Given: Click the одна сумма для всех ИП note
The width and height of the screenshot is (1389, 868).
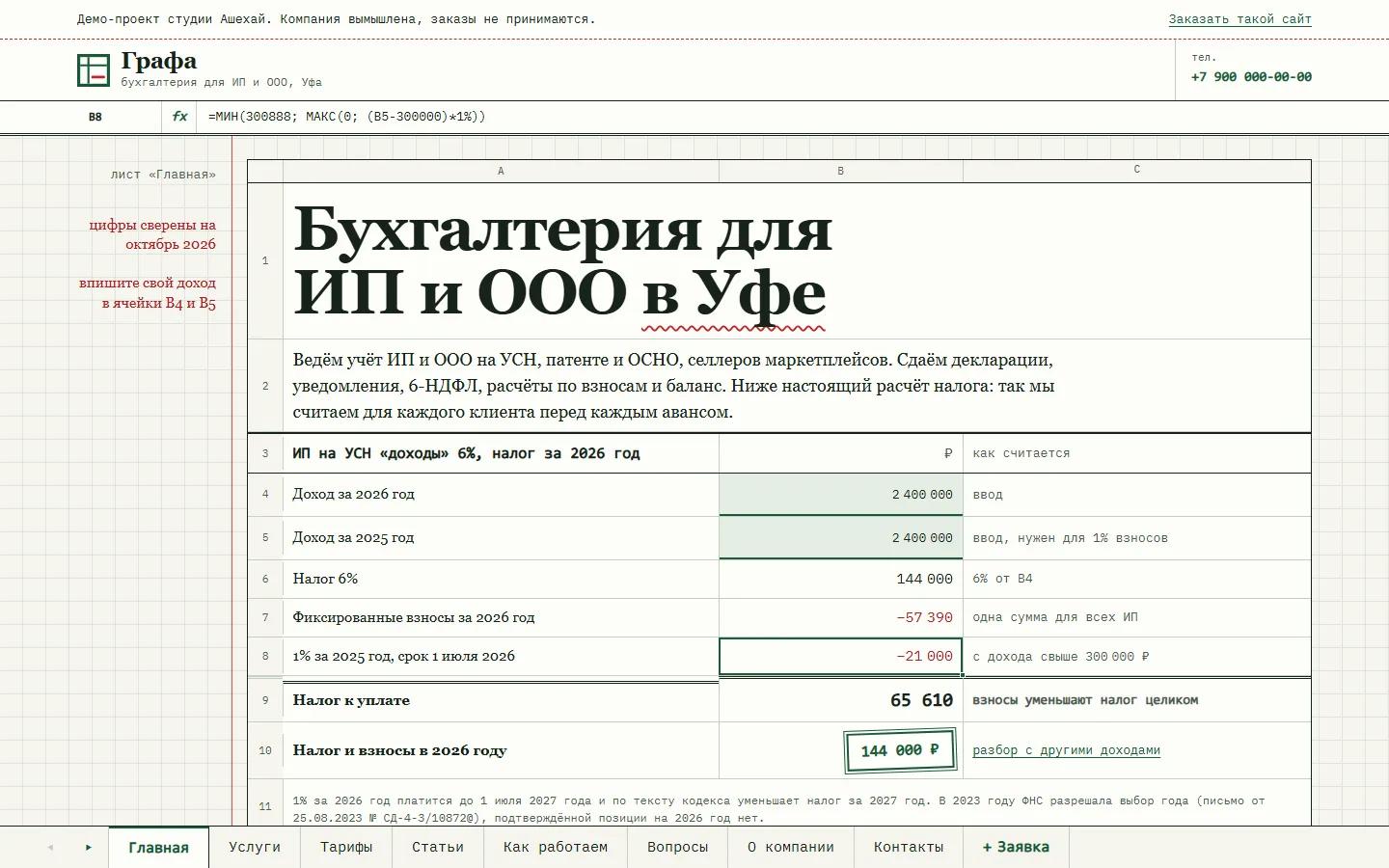Looking at the screenshot, I should (1055, 617).
